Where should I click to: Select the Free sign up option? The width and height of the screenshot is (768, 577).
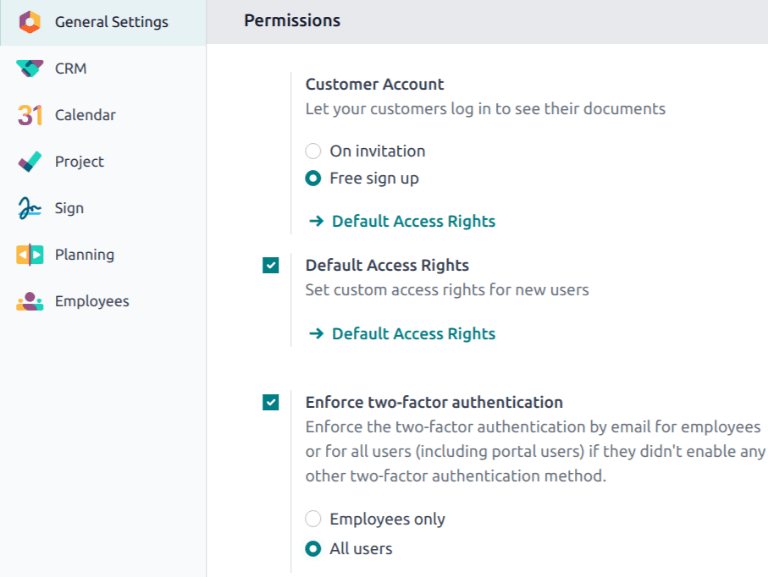tap(313, 179)
